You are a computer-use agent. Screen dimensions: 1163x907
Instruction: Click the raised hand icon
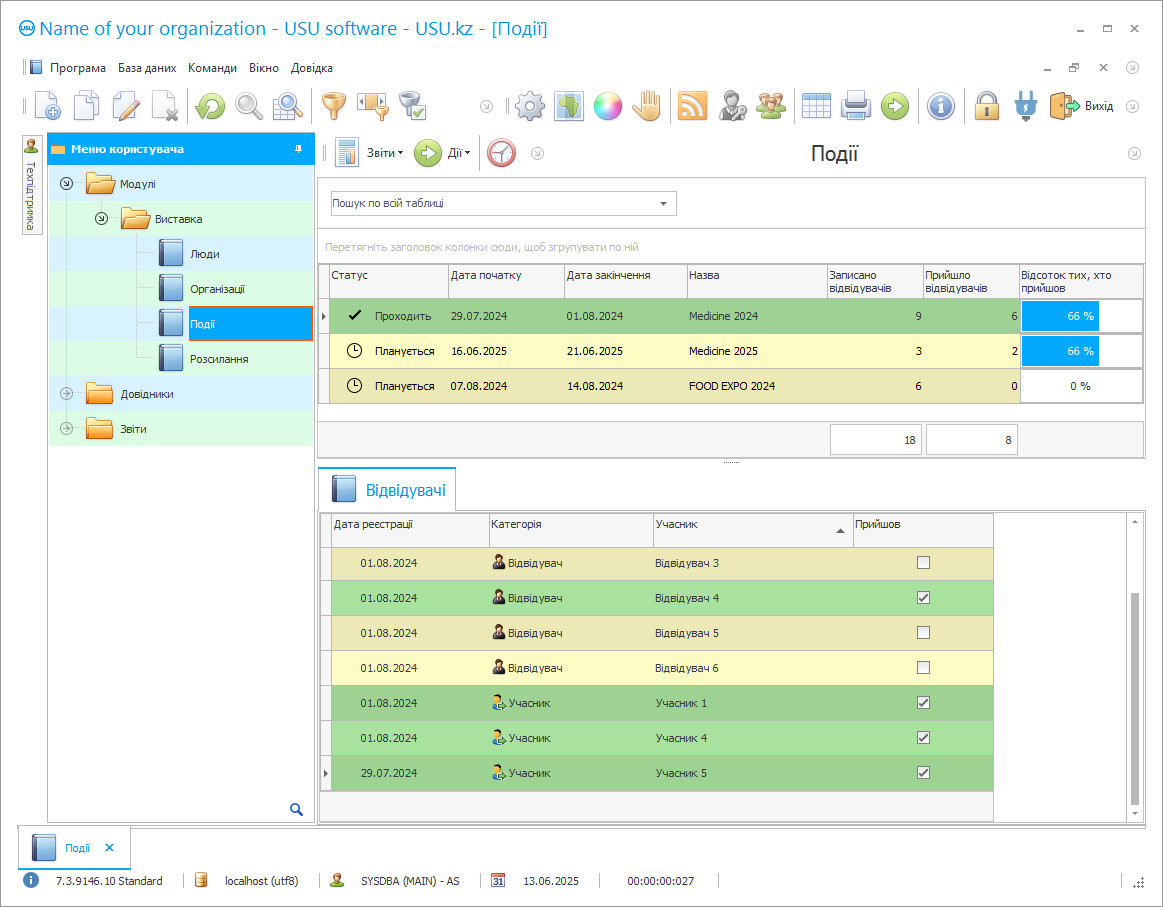point(647,106)
